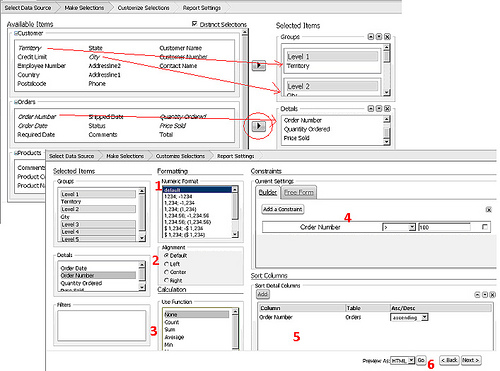Open the Preview As HTML dropdown

pyautogui.click(x=402, y=360)
